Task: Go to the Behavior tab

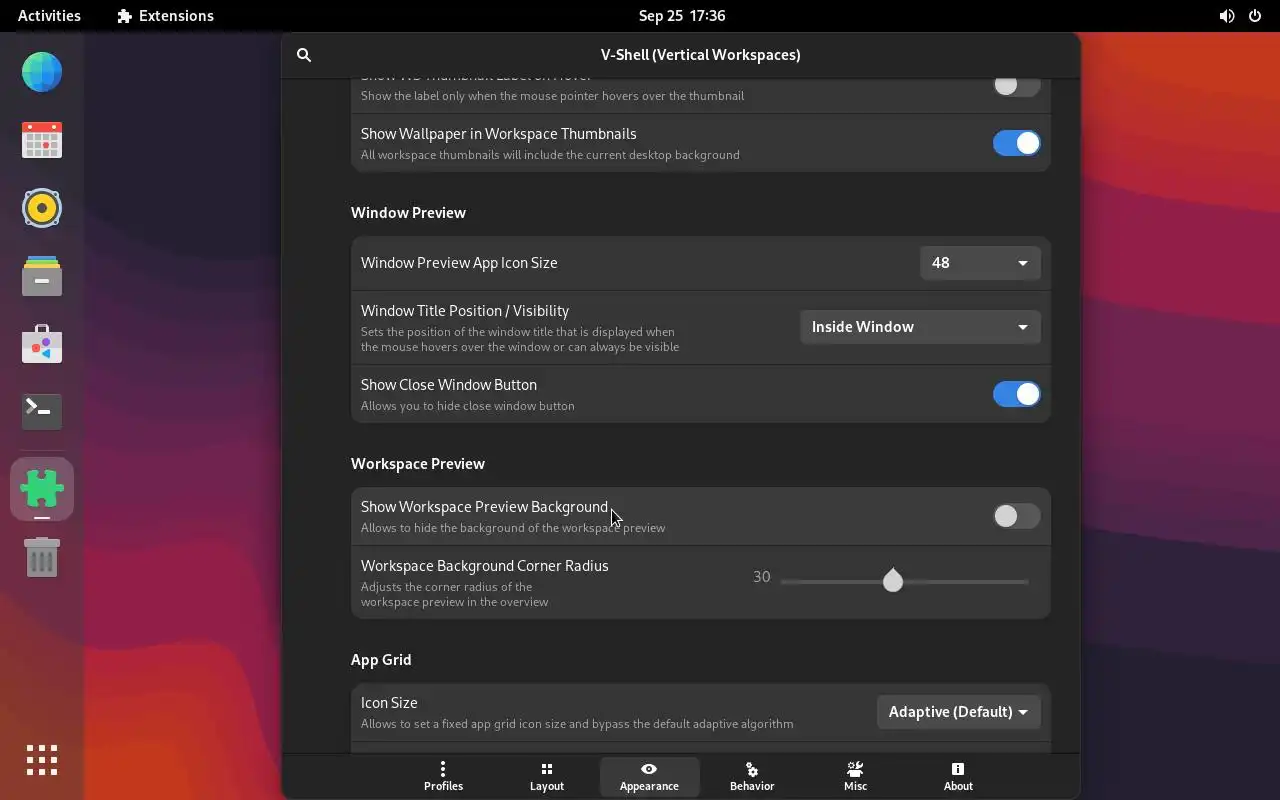Action: (x=752, y=776)
